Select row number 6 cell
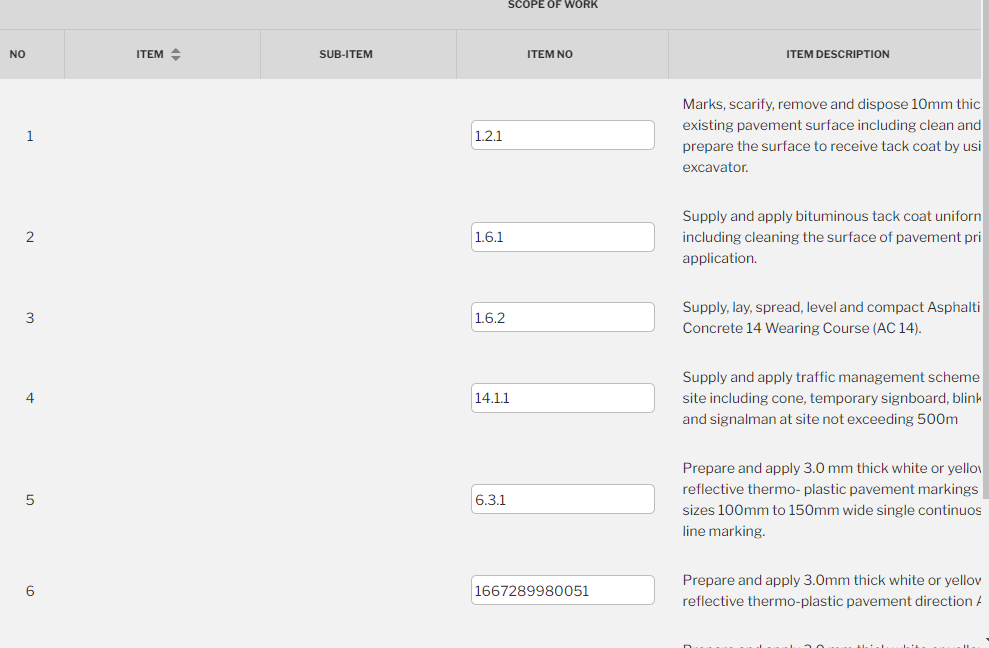The width and height of the screenshot is (989, 648). coord(30,591)
